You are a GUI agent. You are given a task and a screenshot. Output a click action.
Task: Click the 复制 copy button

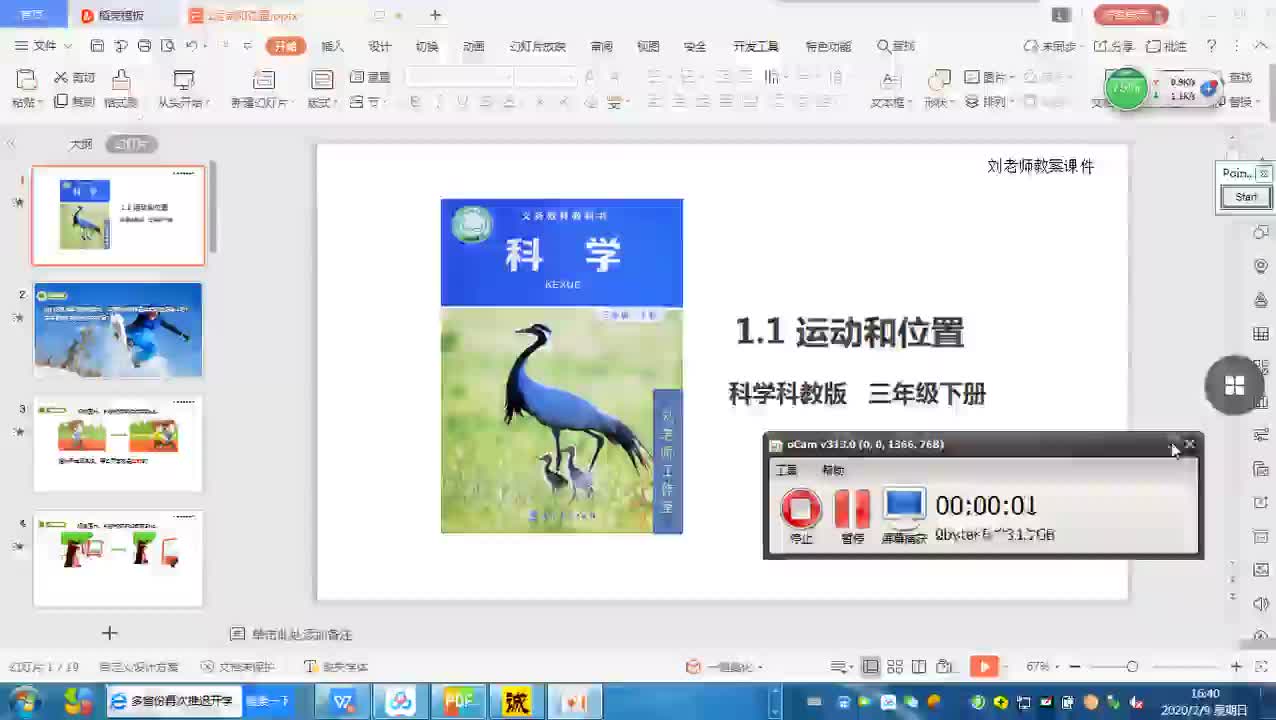click(75, 101)
